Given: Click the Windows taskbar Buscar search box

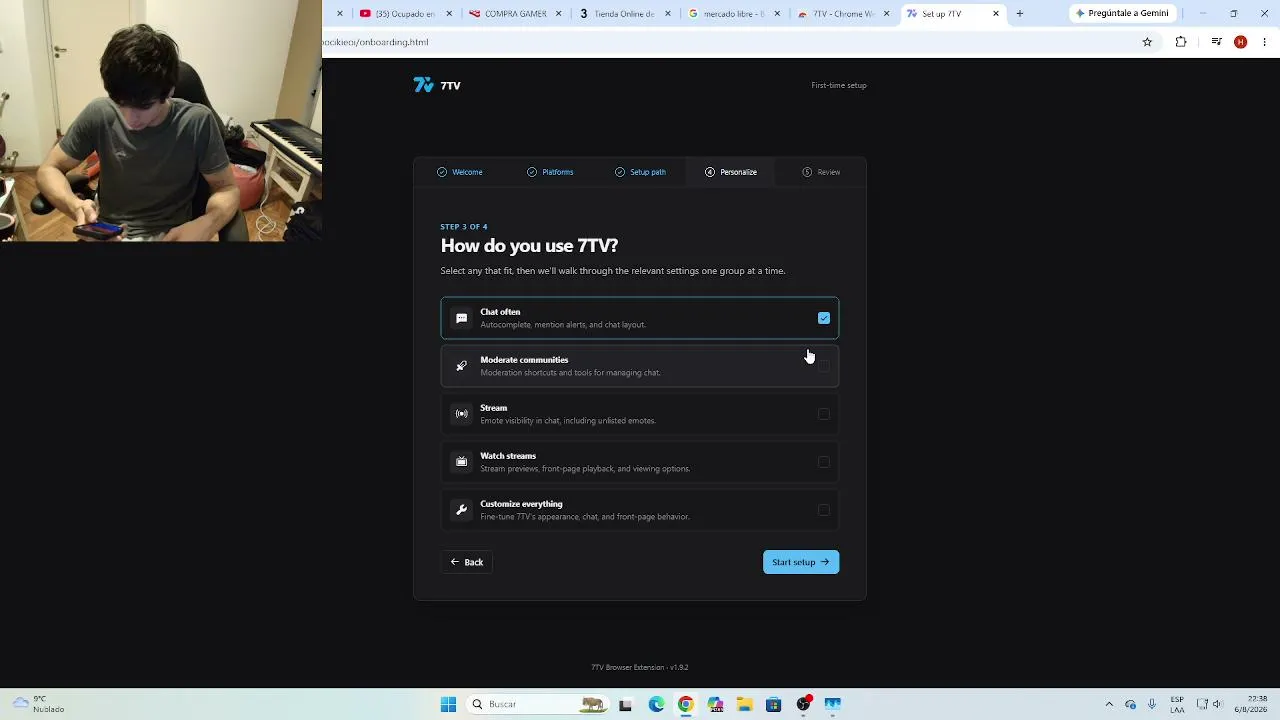Looking at the screenshot, I should point(536,704).
